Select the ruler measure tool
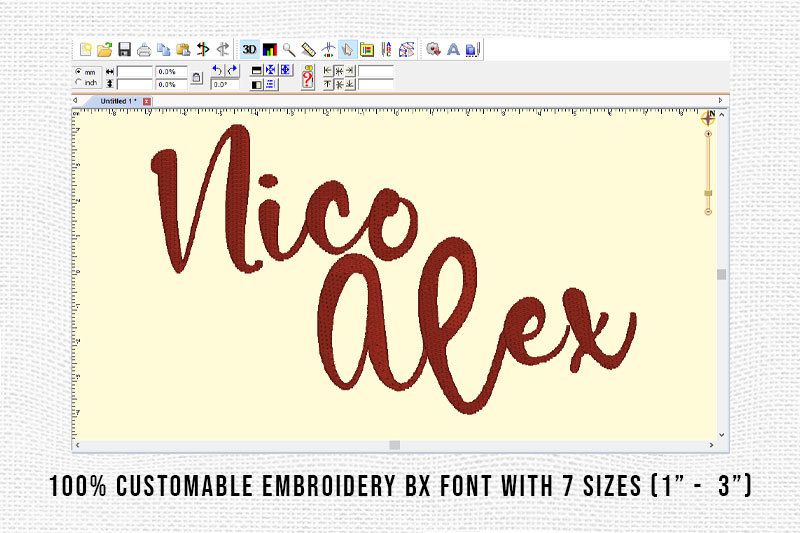 click(x=309, y=49)
